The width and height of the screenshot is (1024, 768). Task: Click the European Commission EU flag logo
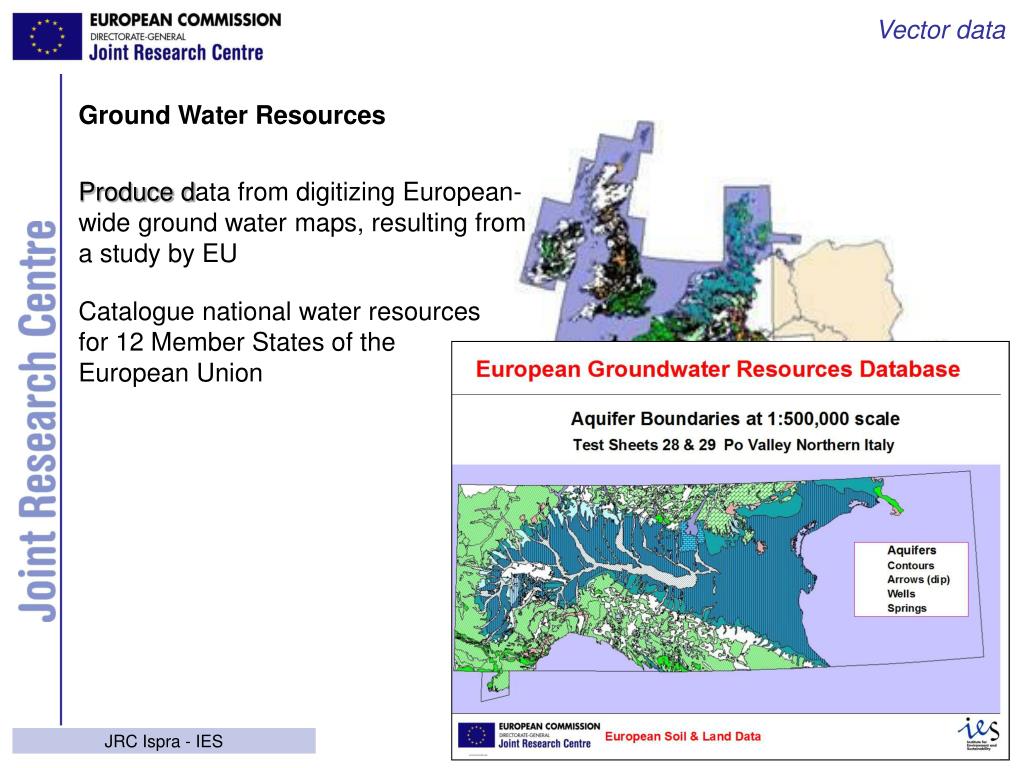coord(47,37)
